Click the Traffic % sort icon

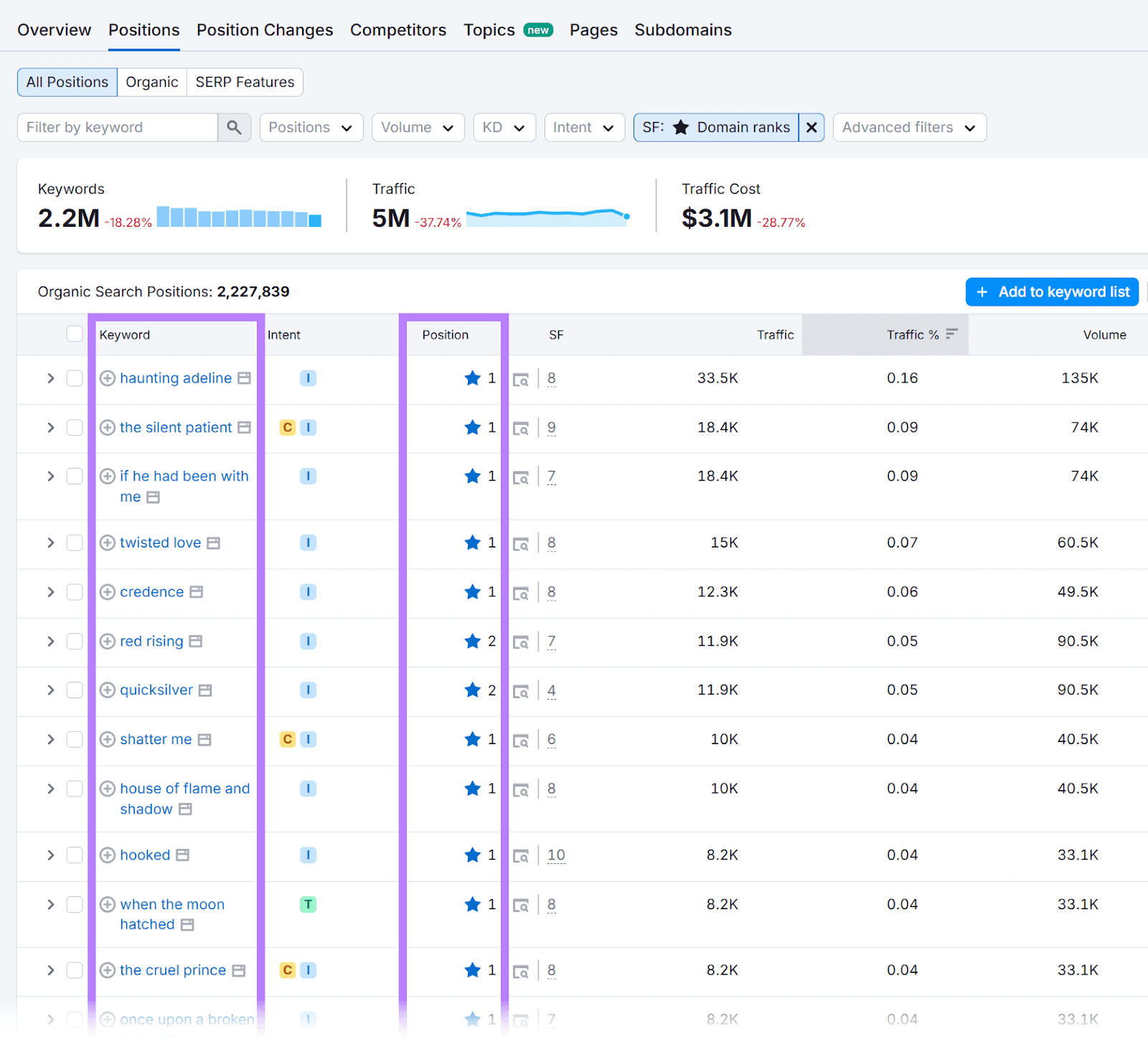(951, 334)
